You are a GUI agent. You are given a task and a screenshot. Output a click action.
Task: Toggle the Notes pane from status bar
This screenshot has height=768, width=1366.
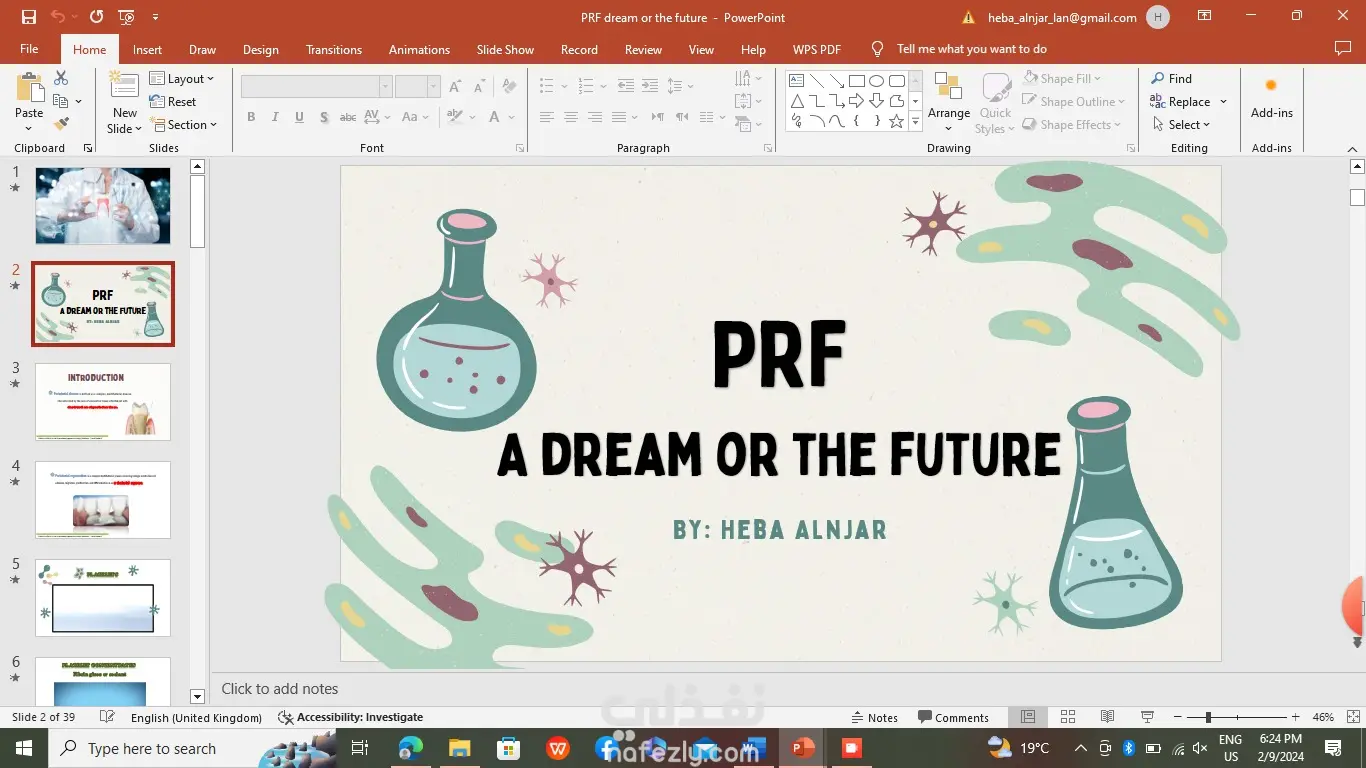[875, 717]
